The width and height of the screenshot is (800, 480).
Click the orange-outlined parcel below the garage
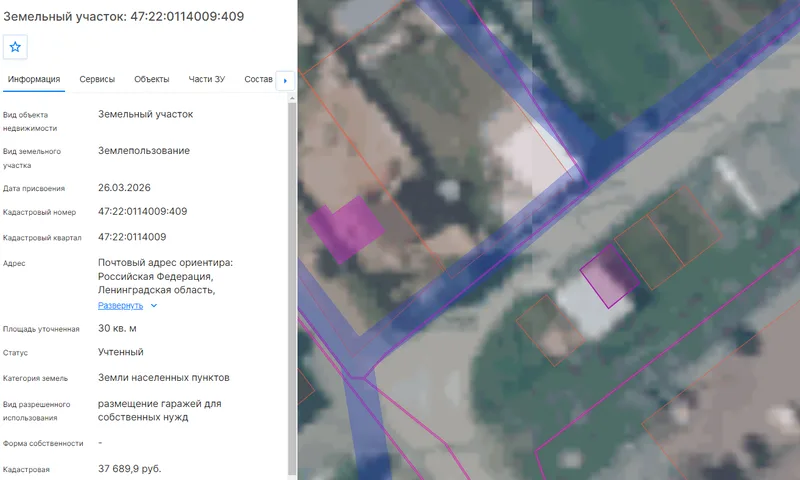pos(550,330)
